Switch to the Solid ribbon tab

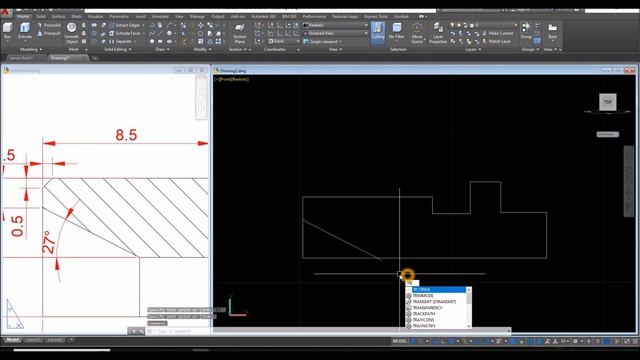41,16
